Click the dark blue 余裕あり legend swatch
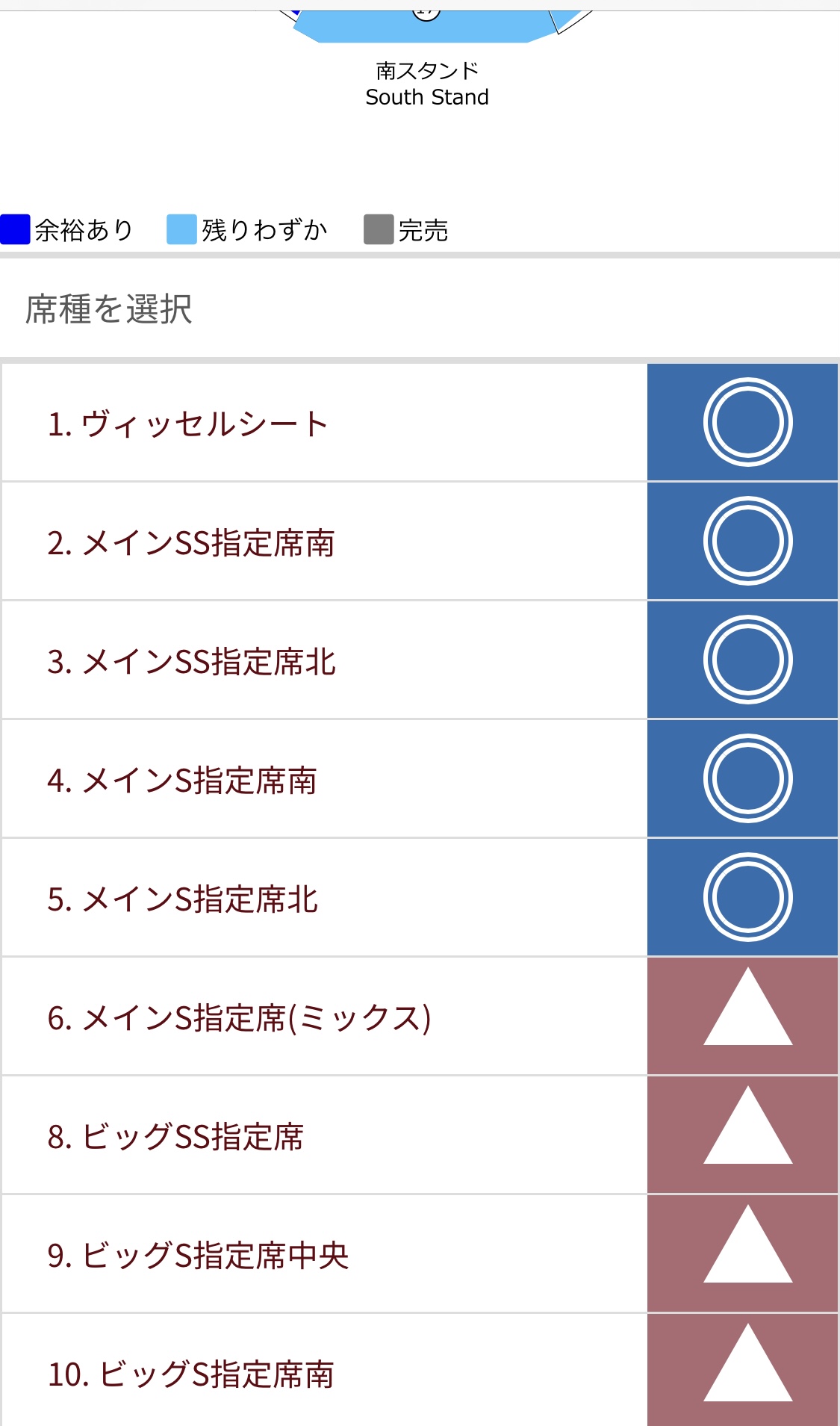 point(15,229)
